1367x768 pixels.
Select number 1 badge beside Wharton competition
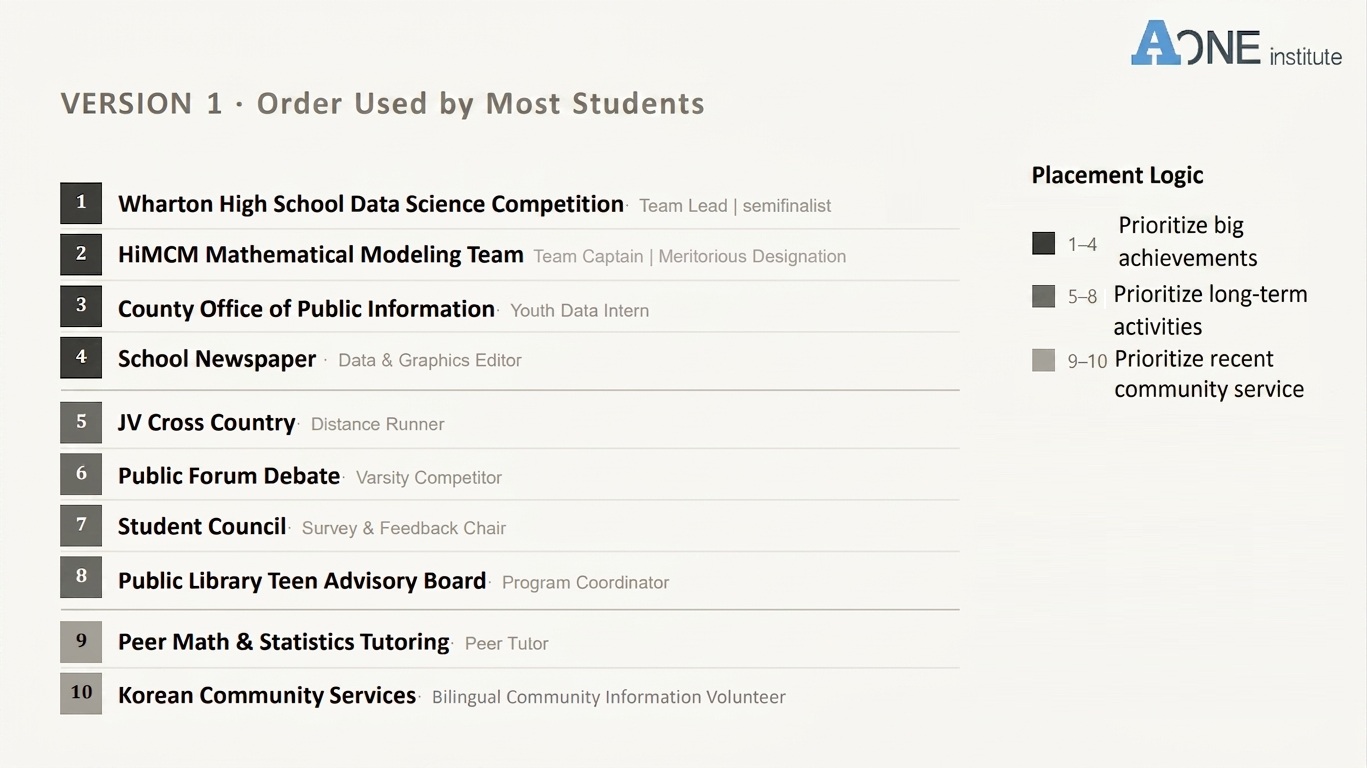click(x=81, y=203)
